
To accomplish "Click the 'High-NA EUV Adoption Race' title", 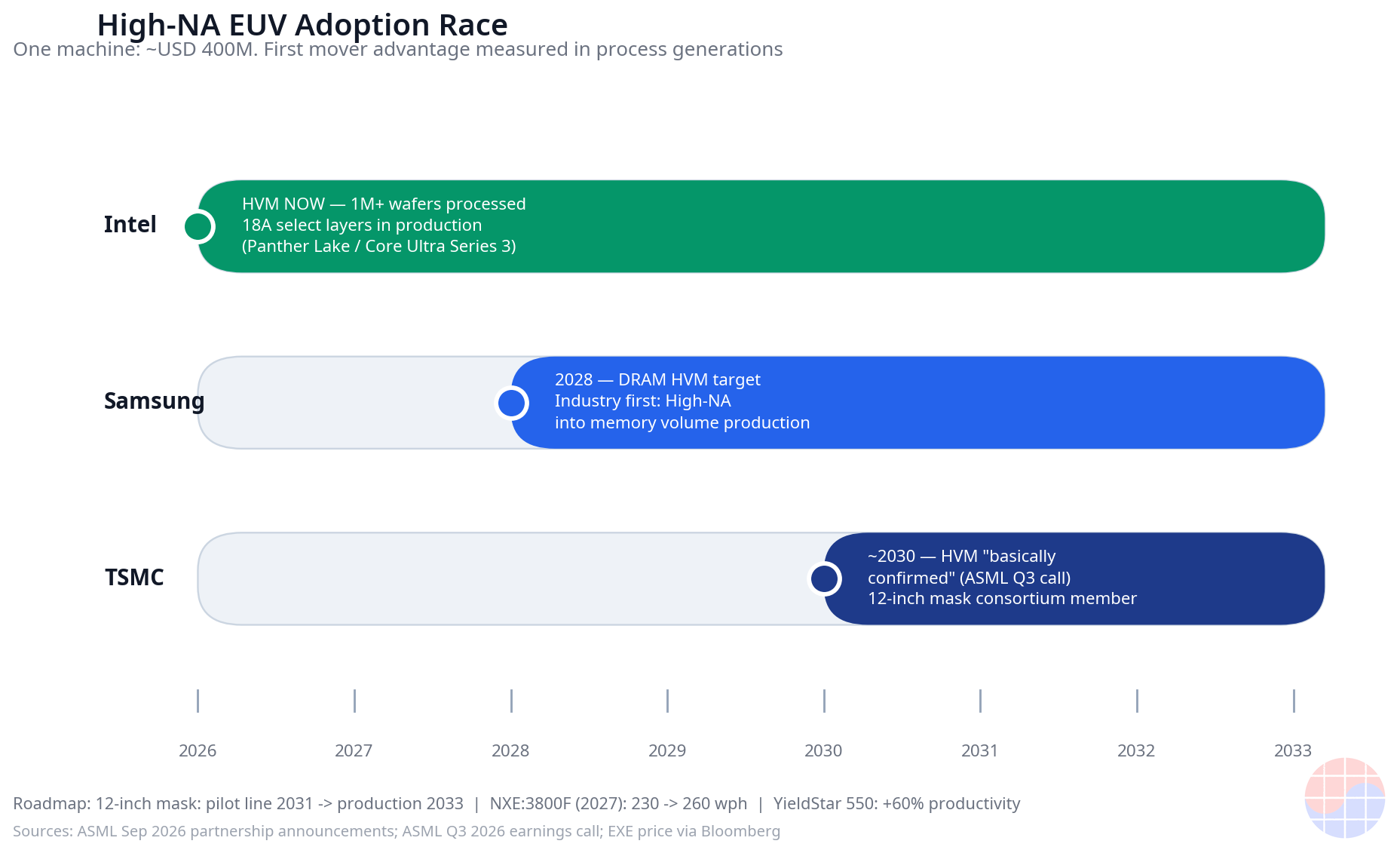I will click(302, 25).
